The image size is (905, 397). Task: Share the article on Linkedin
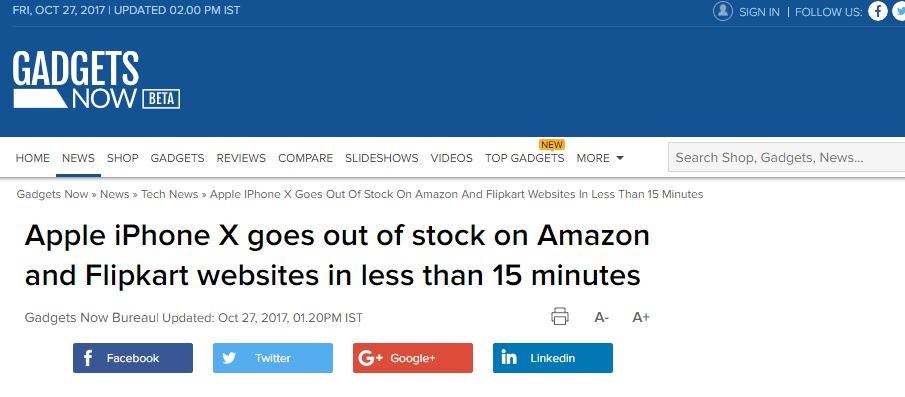click(x=553, y=358)
